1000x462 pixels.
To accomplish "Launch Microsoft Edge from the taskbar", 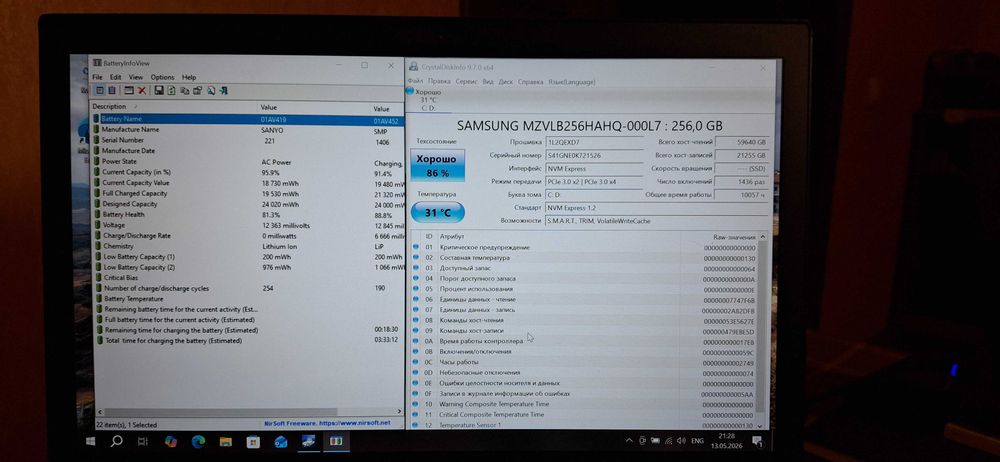I will pyautogui.click(x=198, y=441).
